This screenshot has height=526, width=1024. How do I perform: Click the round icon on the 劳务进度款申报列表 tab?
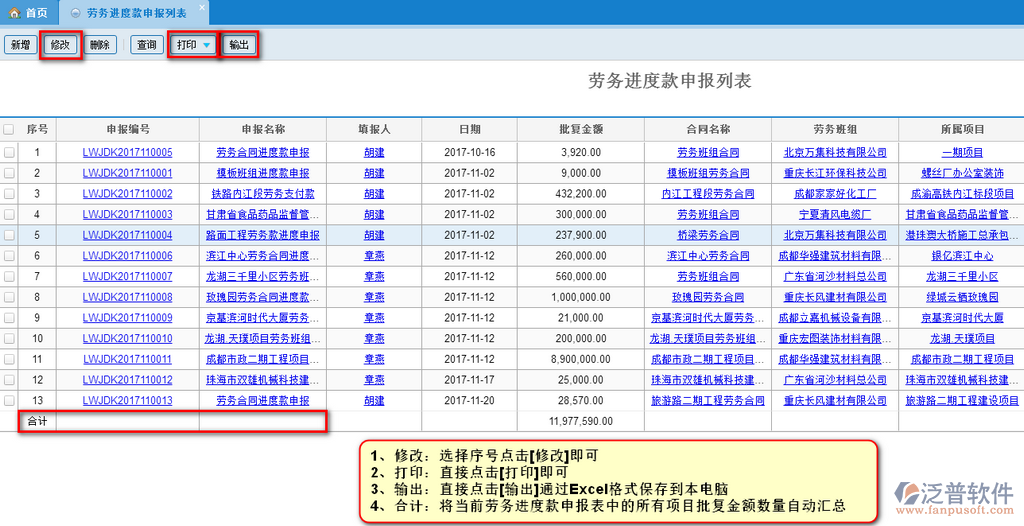[x=75, y=13]
